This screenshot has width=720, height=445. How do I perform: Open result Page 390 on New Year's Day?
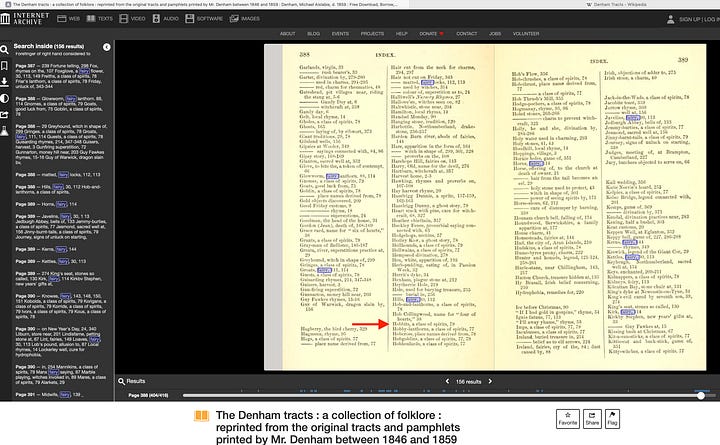click(x=60, y=342)
